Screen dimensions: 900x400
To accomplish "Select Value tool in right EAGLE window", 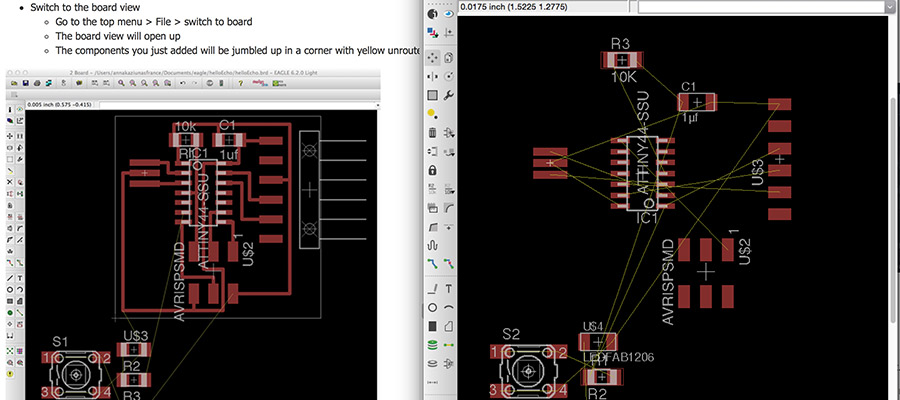I will 449,189.
